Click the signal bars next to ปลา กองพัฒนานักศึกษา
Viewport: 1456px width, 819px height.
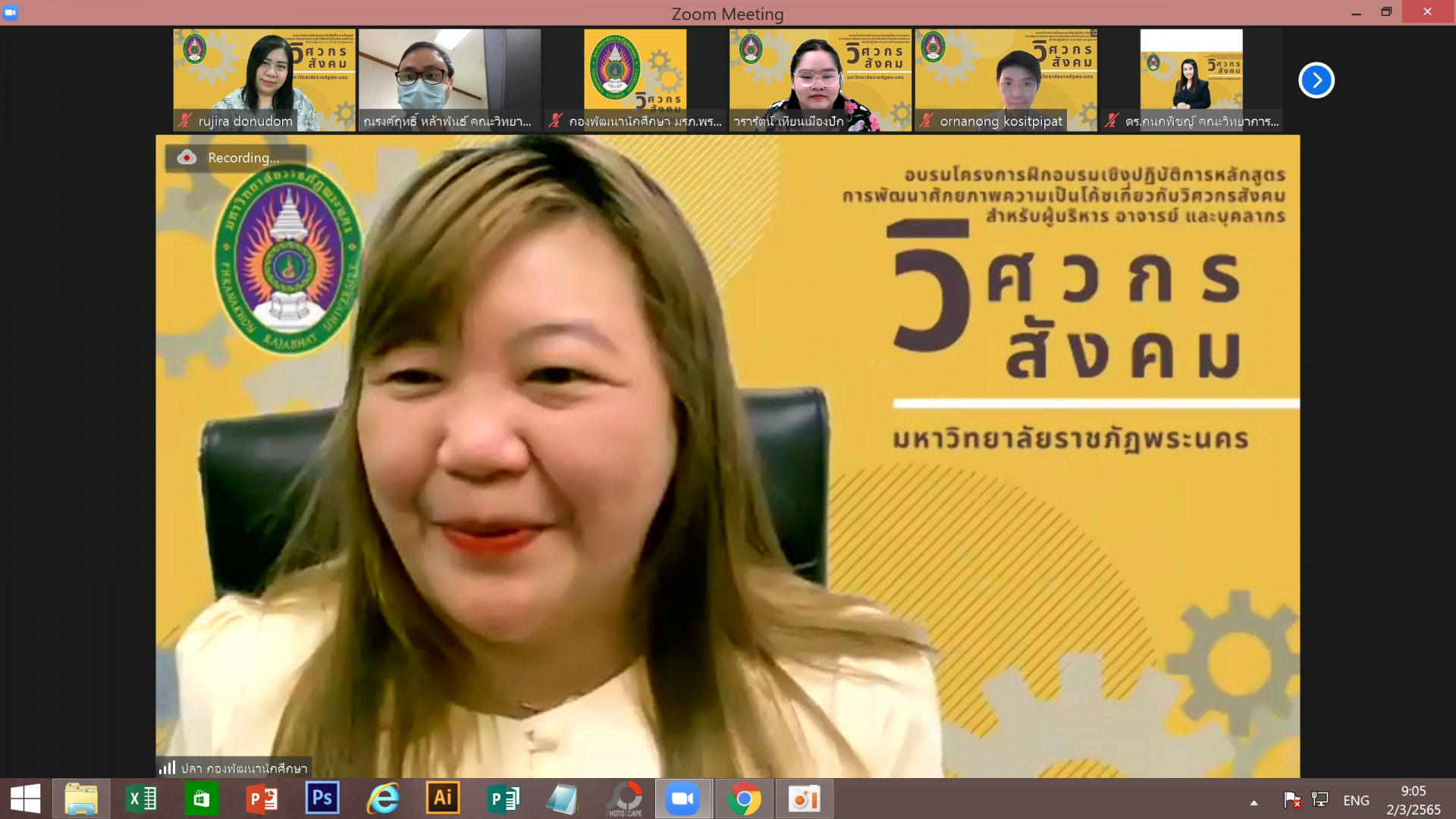(x=167, y=767)
